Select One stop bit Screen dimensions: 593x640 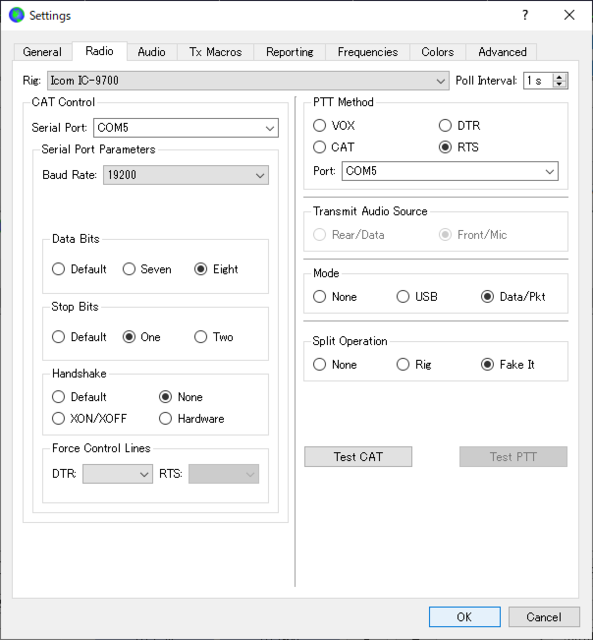142,337
